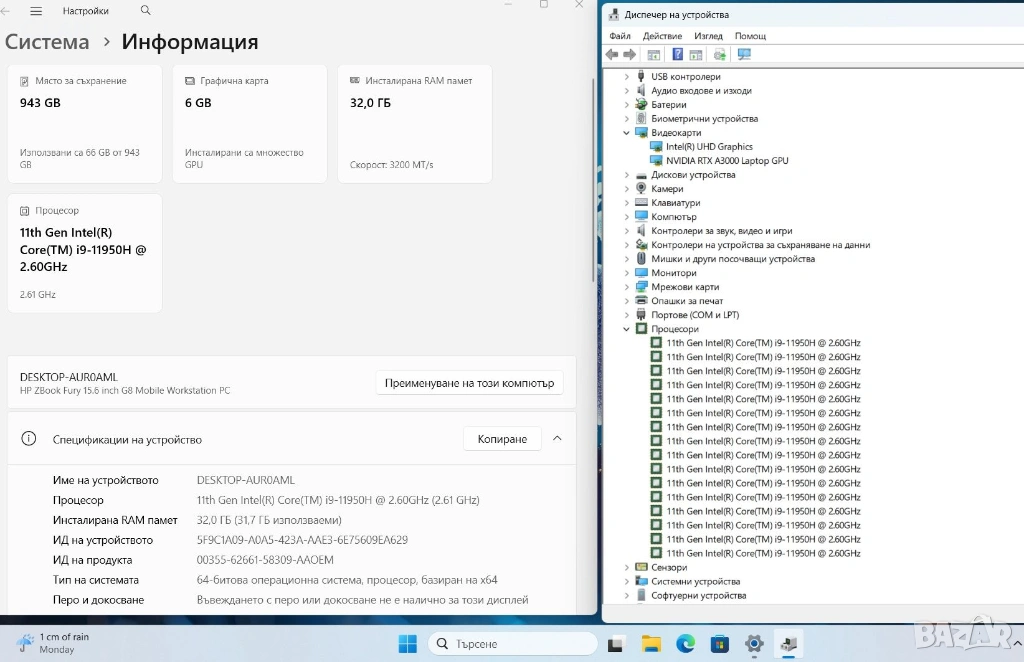Click the Back arrow in Device Manager toolbar
This screenshot has width=1024, height=662.
[612, 55]
